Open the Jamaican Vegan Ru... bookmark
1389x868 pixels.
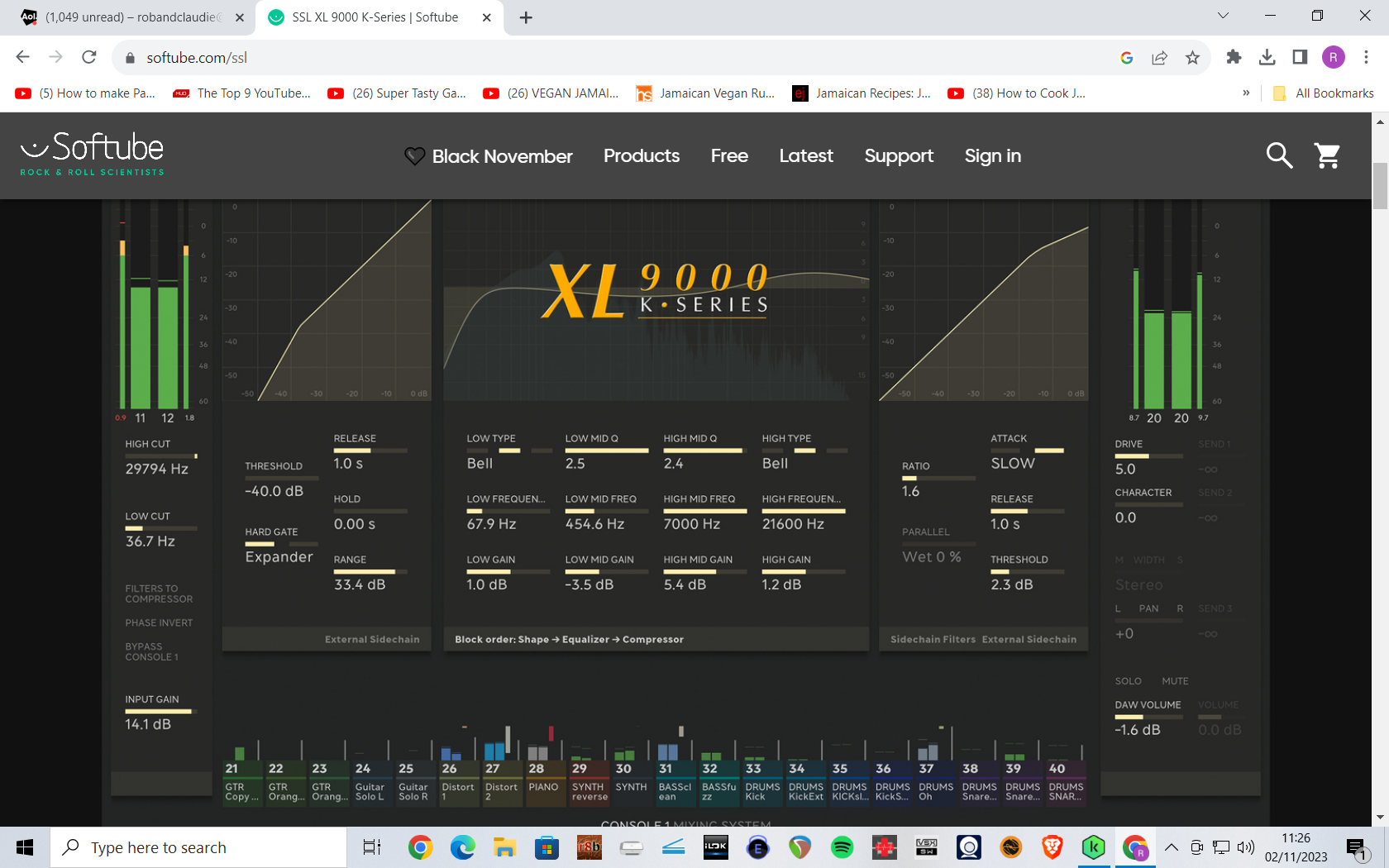click(706, 93)
